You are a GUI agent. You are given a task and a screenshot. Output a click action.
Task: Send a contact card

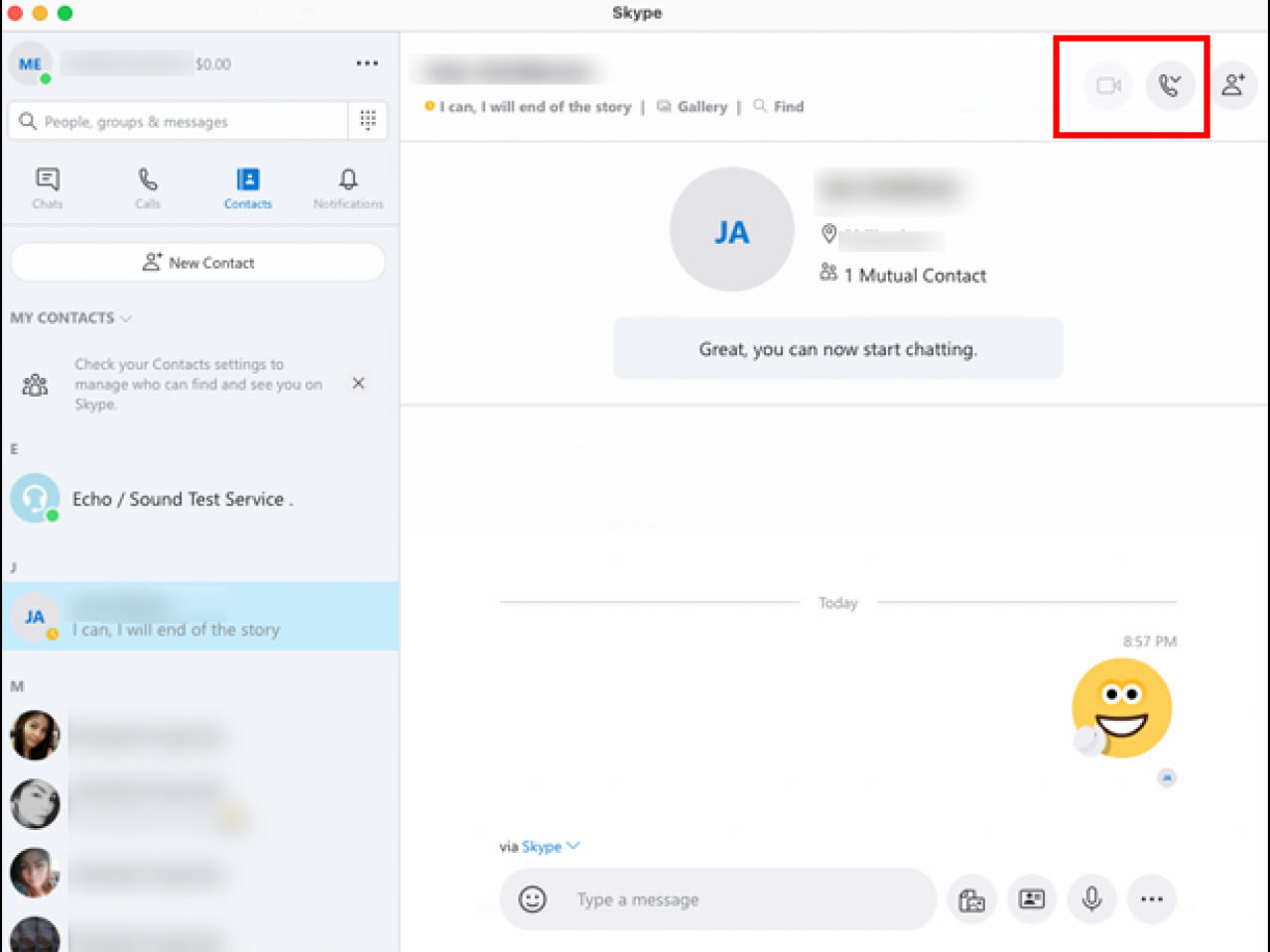[x=1032, y=898]
